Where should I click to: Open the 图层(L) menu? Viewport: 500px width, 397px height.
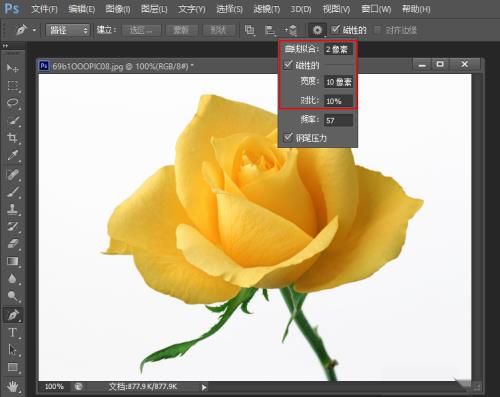[154, 9]
